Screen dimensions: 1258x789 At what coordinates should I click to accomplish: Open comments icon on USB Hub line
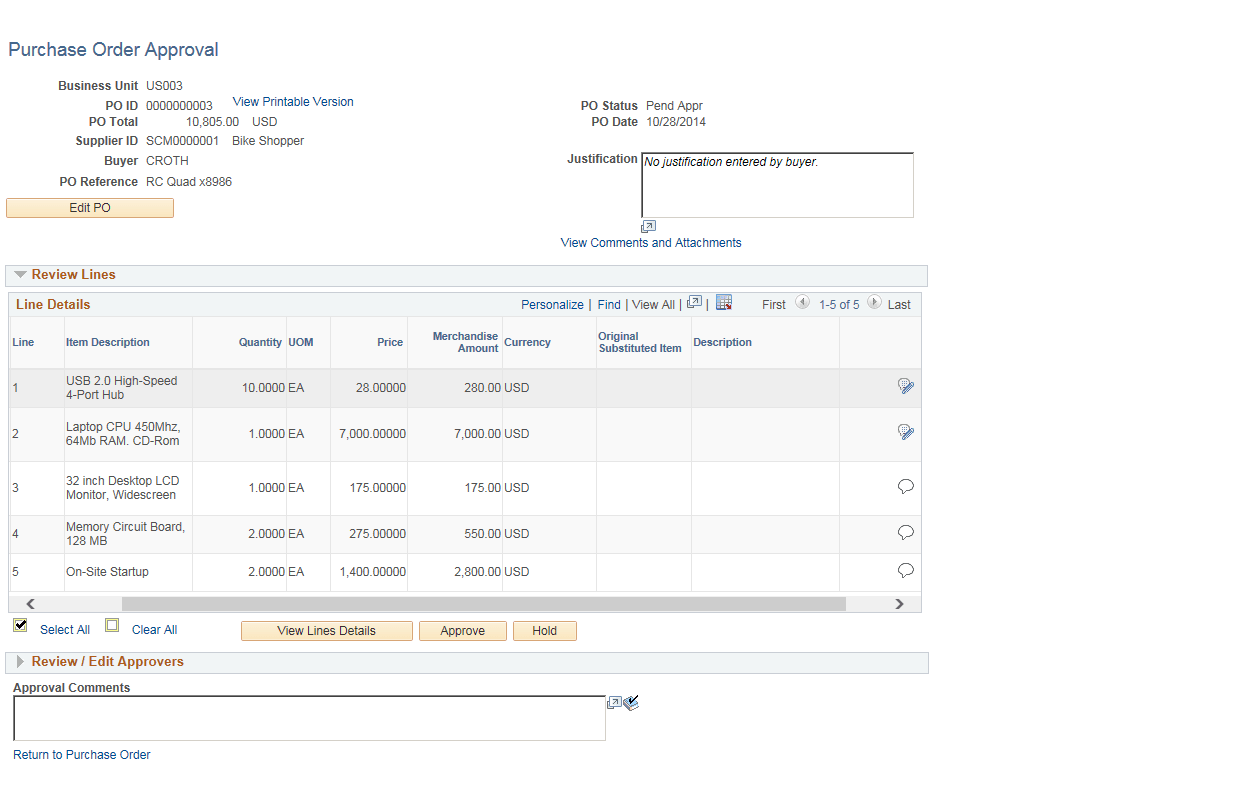tap(905, 385)
